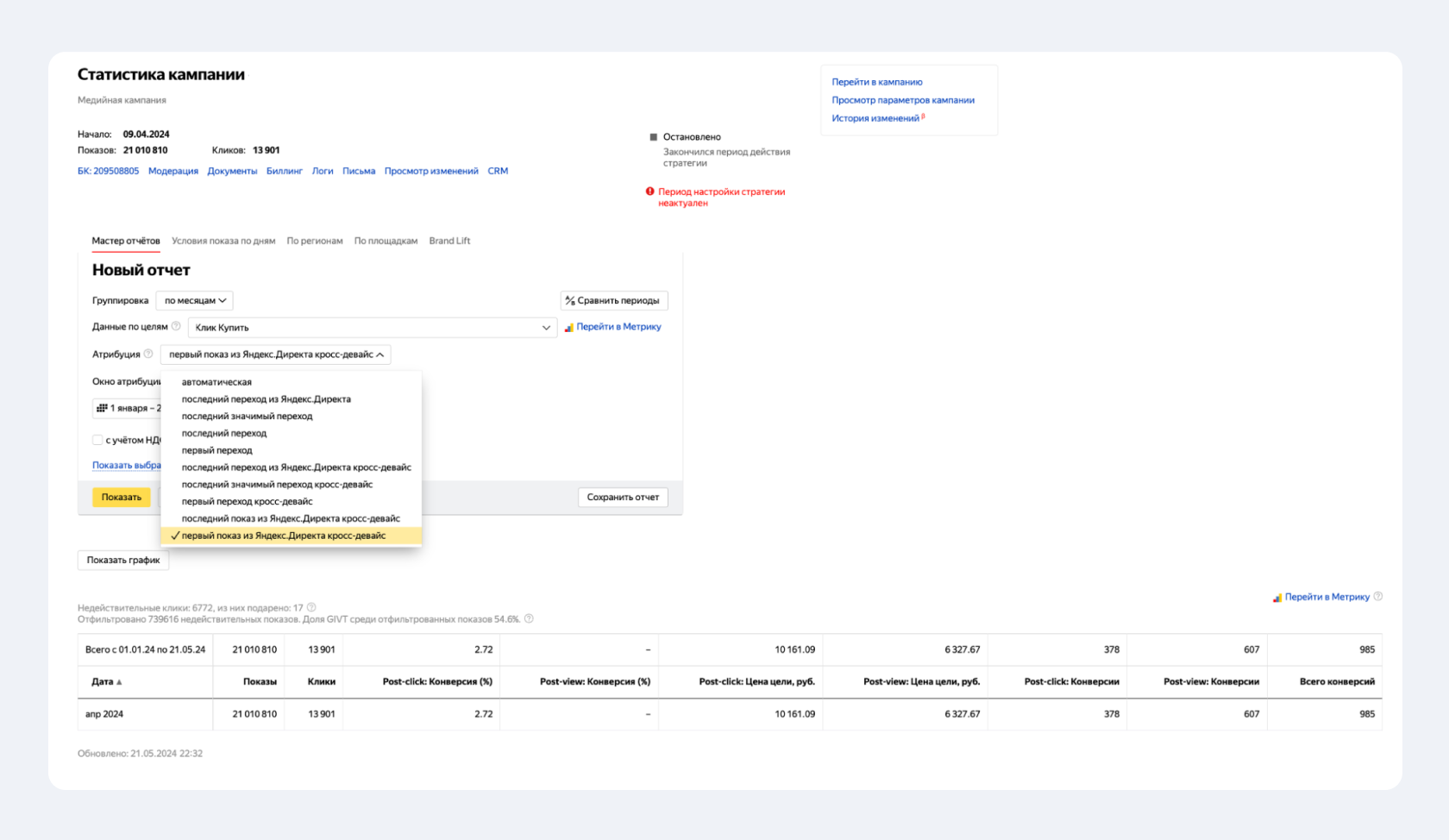Image resolution: width=1449 pixels, height=840 pixels.
Task: Click the Дата column sort arrow
Action: click(x=119, y=682)
